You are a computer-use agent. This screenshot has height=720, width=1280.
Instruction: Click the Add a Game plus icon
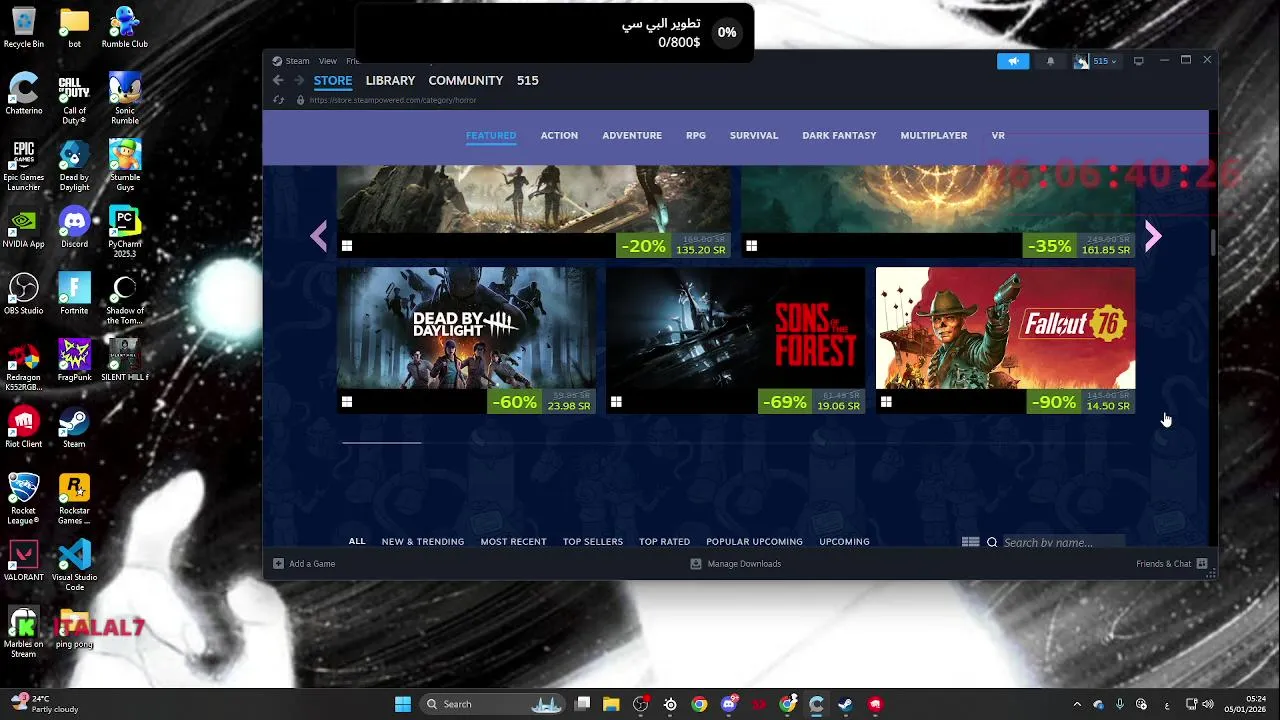279,564
